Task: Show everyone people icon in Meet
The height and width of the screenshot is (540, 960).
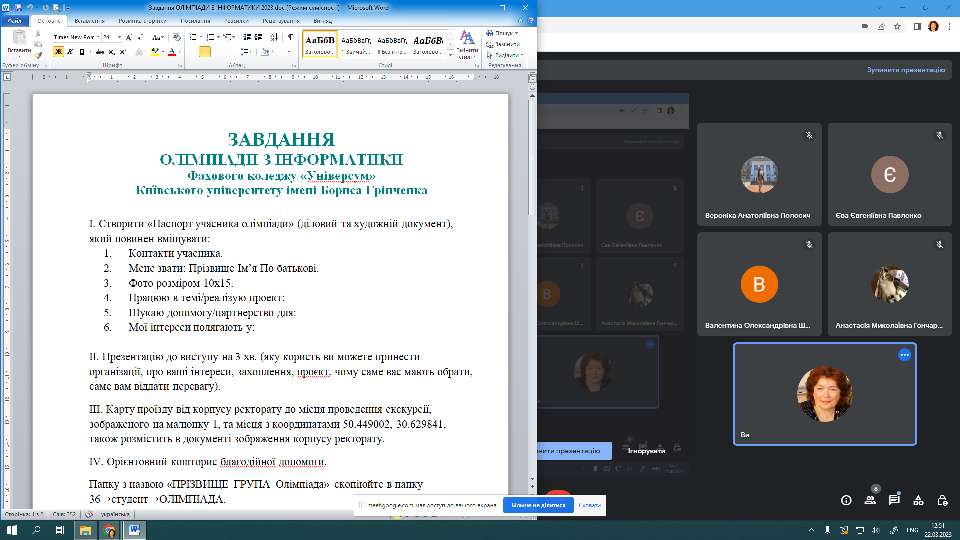Action: click(870, 500)
